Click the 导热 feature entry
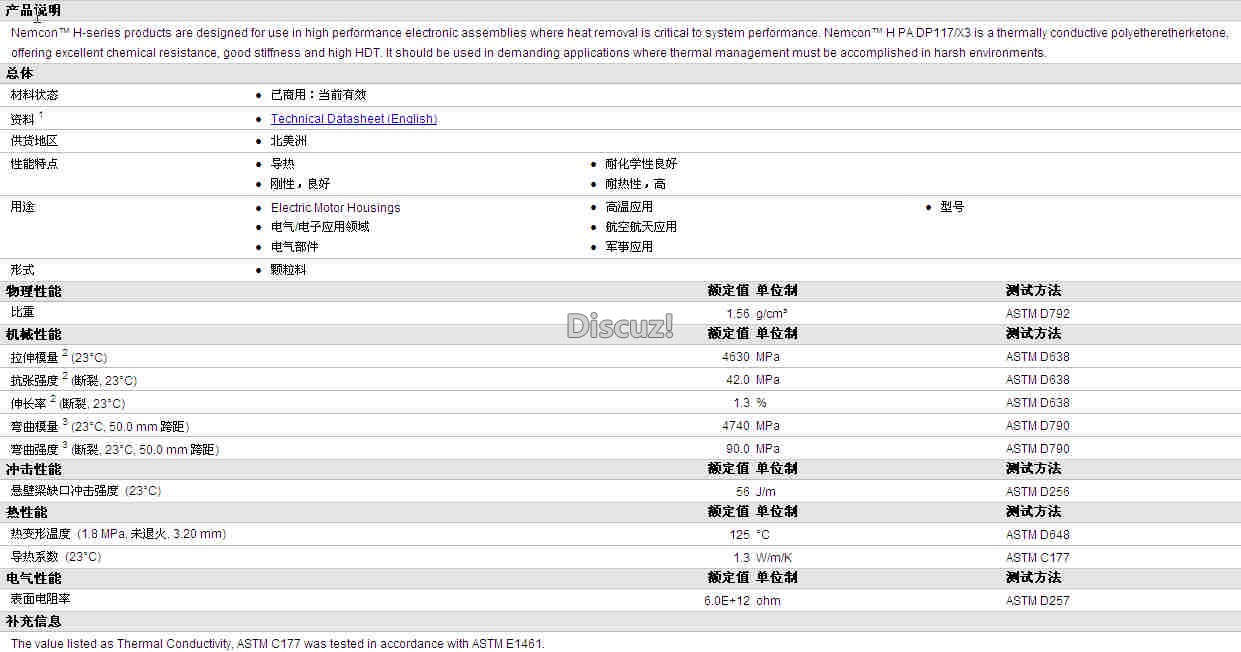This screenshot has height=652, width=1241. pos(282,164)
